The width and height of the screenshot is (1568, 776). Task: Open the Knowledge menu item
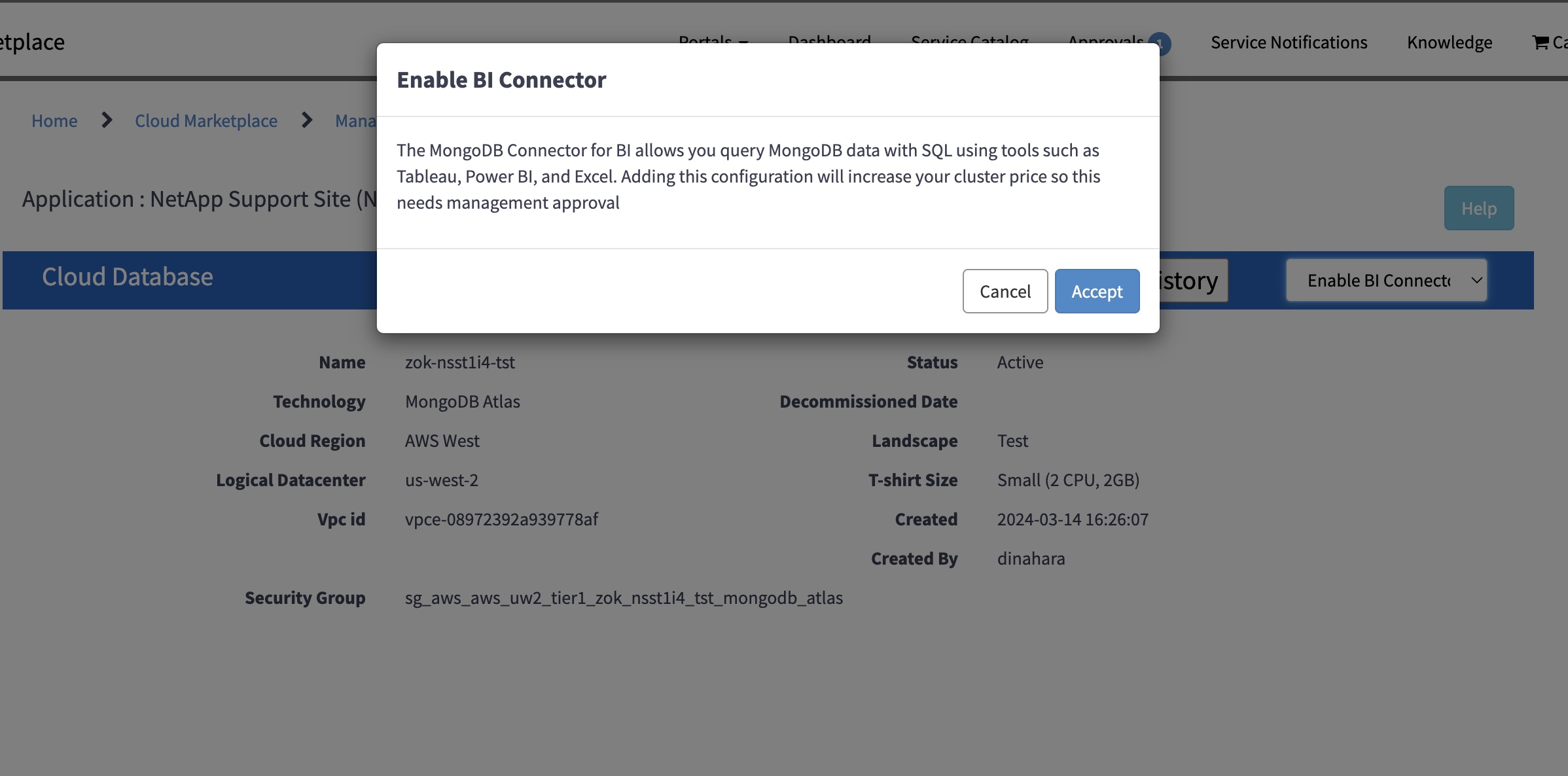(x=1450, y=43)
